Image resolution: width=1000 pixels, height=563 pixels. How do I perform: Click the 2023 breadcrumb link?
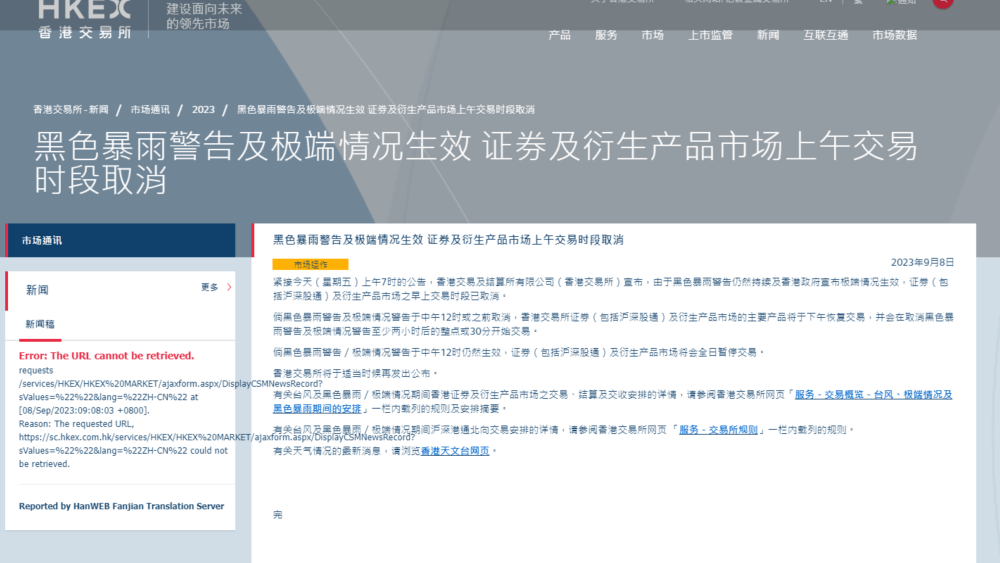coord(203,109)
